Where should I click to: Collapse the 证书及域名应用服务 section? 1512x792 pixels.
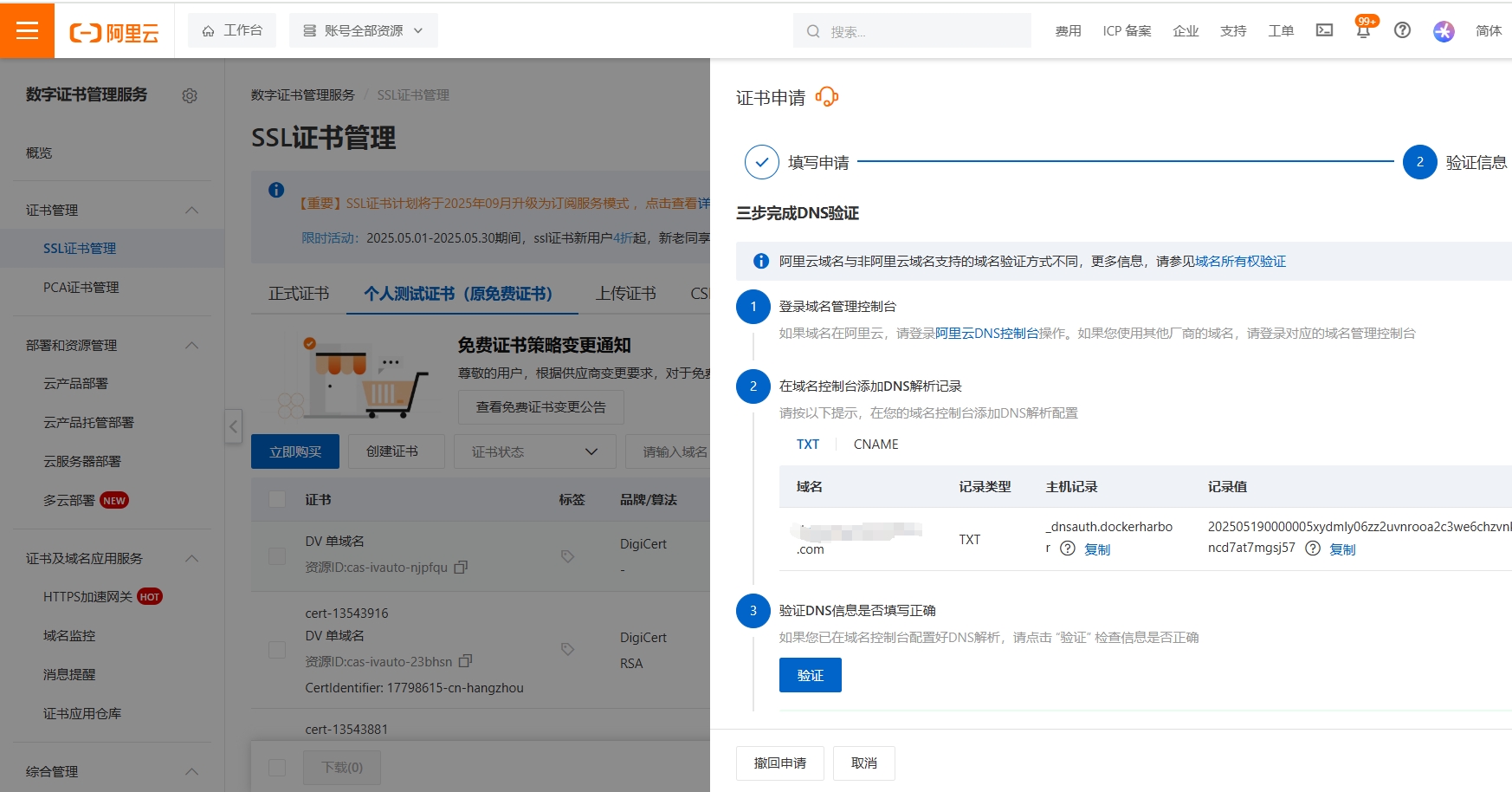point(192,559)
